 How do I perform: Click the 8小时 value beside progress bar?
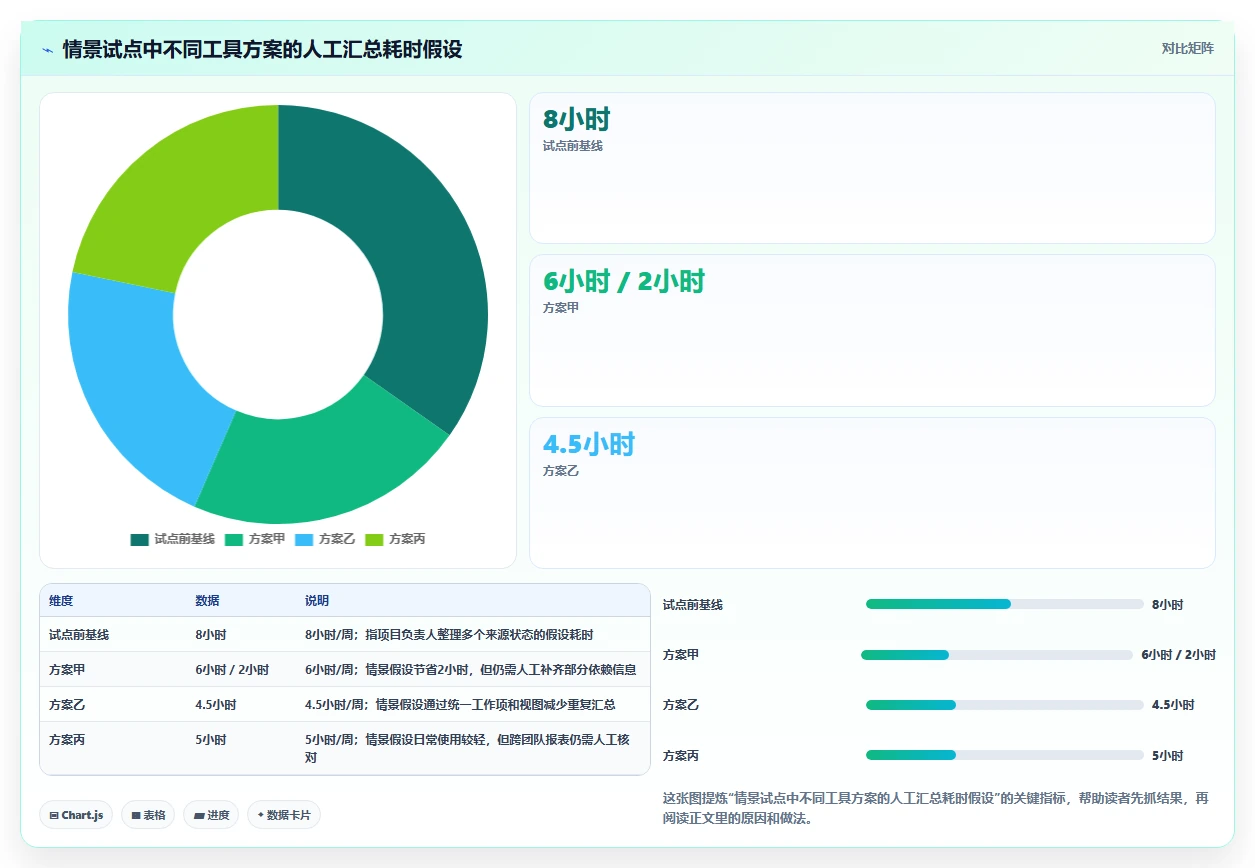(x=1167, y=605)
